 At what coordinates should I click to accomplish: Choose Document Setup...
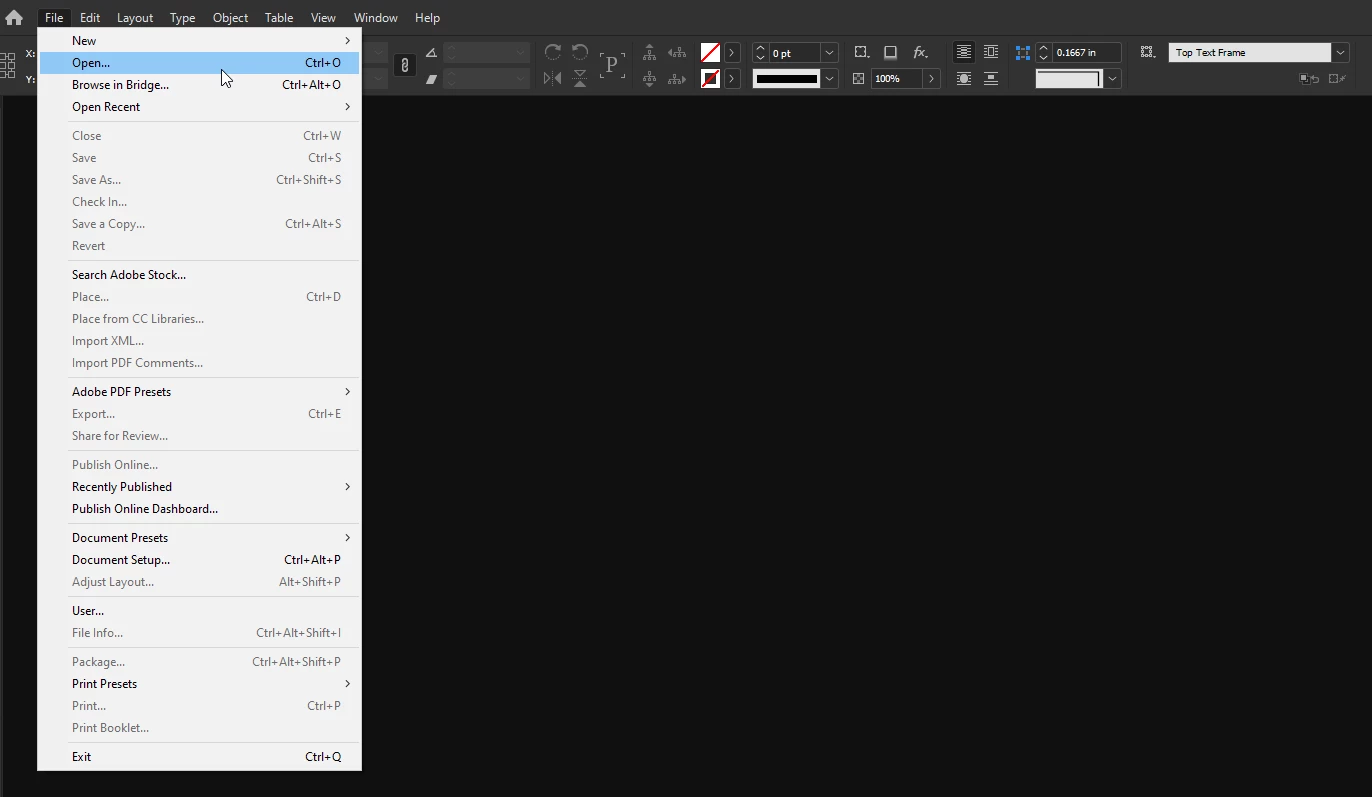point(199,560)
